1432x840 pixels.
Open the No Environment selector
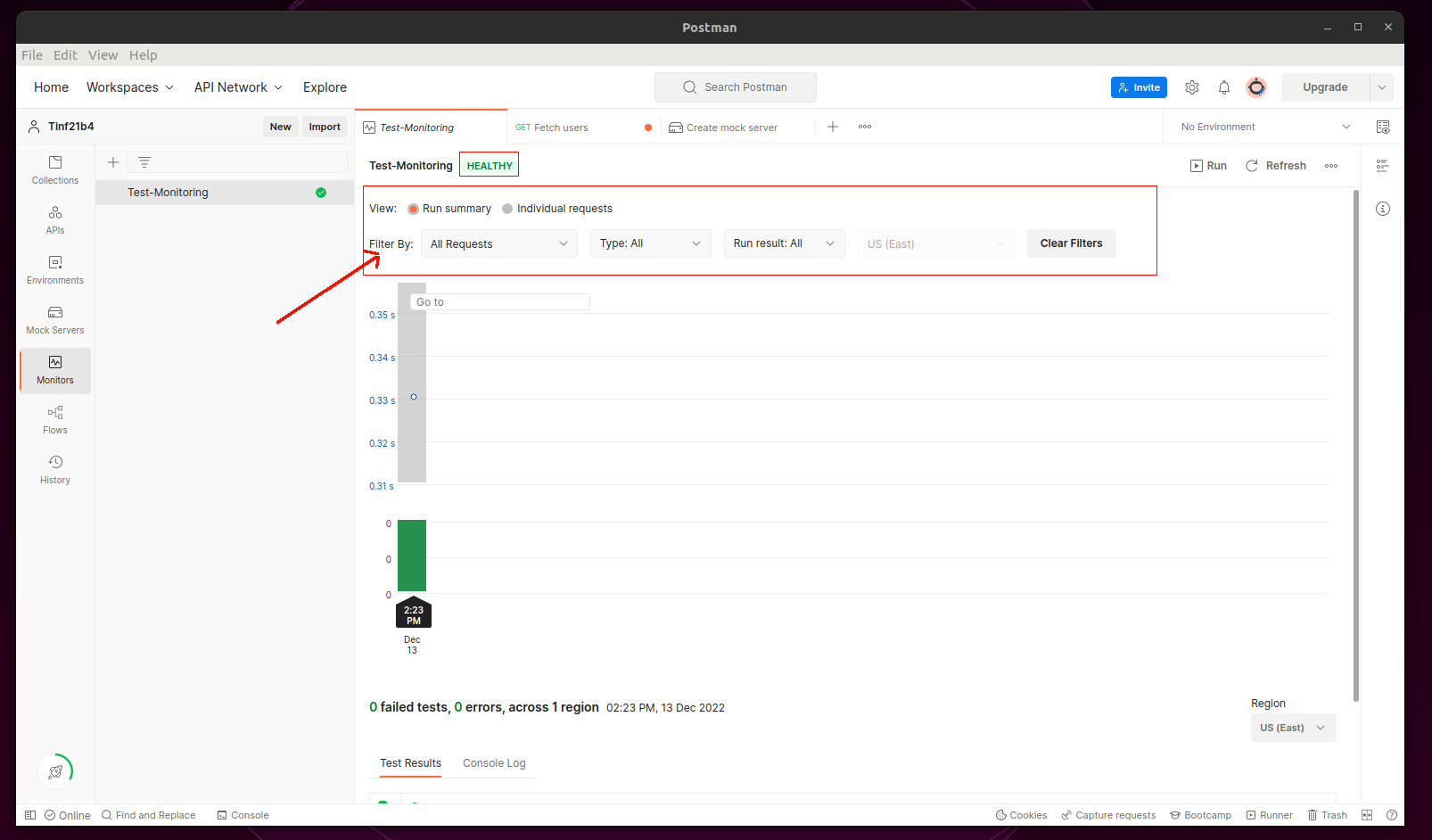tap(1260, 126)
